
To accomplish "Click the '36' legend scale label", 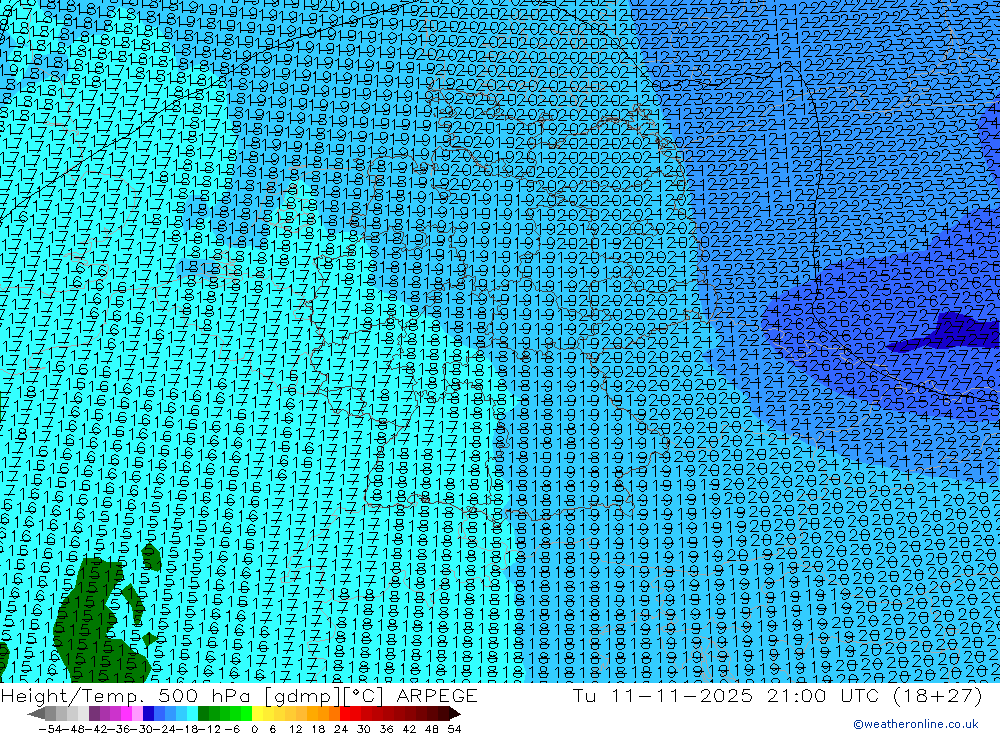I will pos(386,729).
